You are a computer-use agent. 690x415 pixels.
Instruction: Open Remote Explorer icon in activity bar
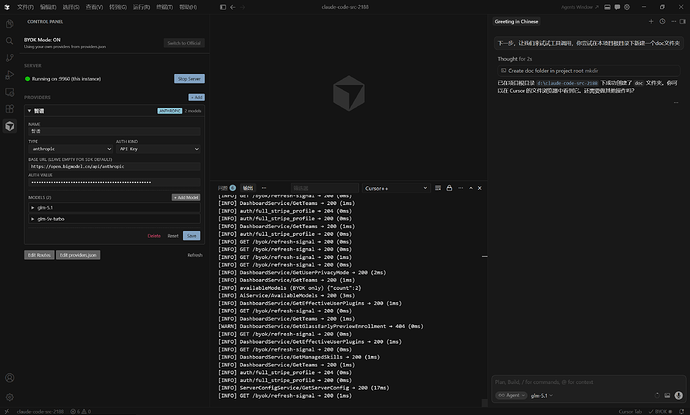point(9,92)
